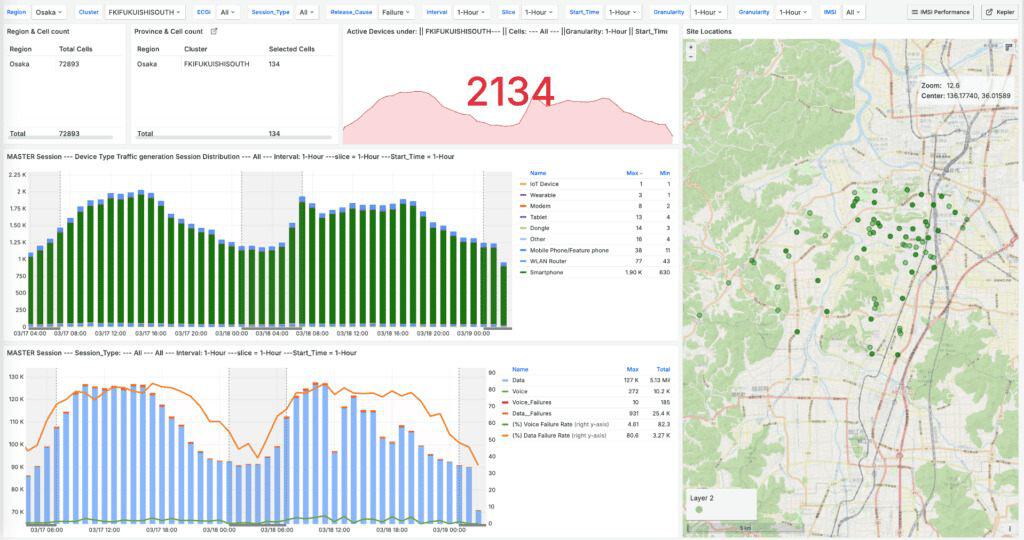Toggle the IoT Device series in legend
Viewport: 1024px width, 540px height.
point(543,184)
